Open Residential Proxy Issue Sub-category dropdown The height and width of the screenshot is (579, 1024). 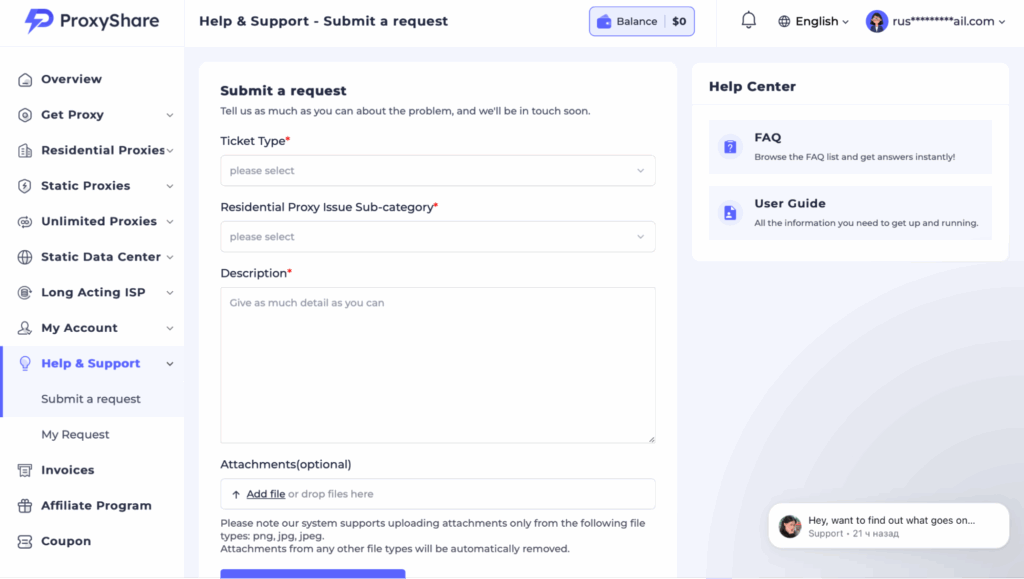click(438, 236)
